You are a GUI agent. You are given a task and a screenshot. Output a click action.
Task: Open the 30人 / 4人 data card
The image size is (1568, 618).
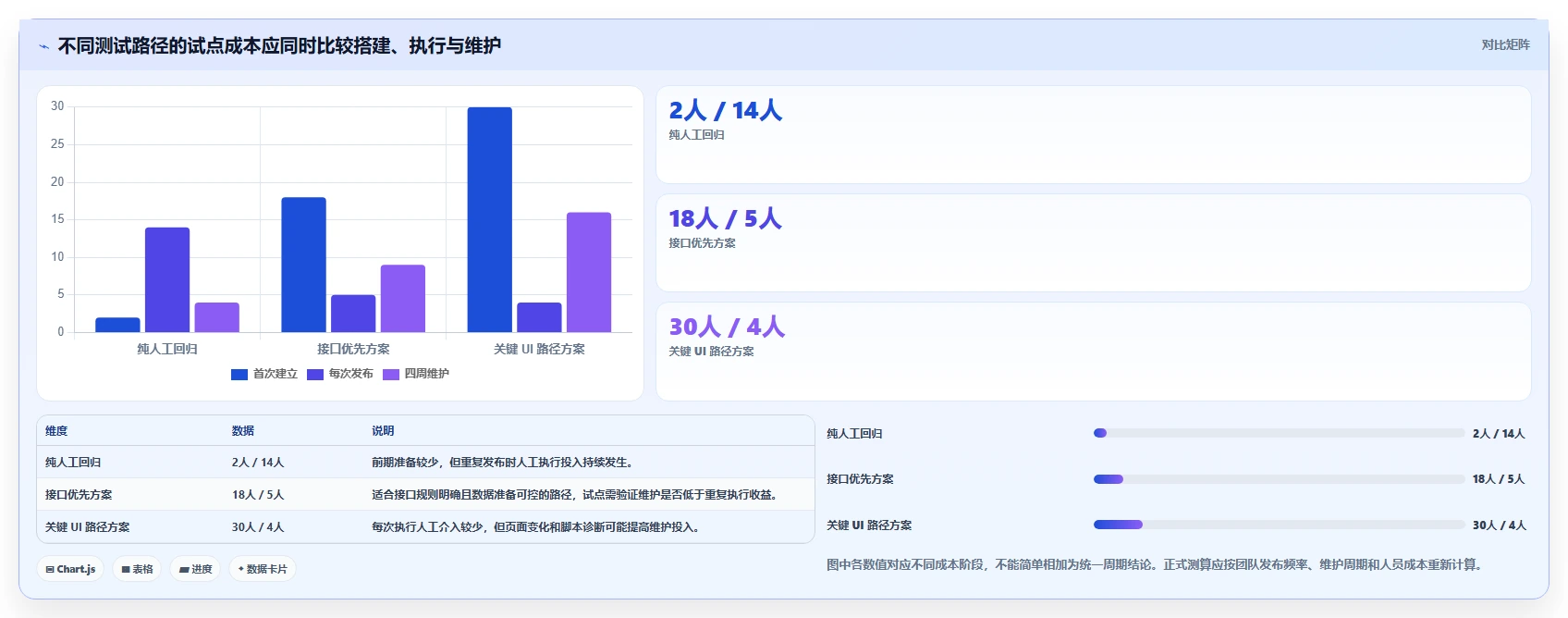coord(1094,352)
